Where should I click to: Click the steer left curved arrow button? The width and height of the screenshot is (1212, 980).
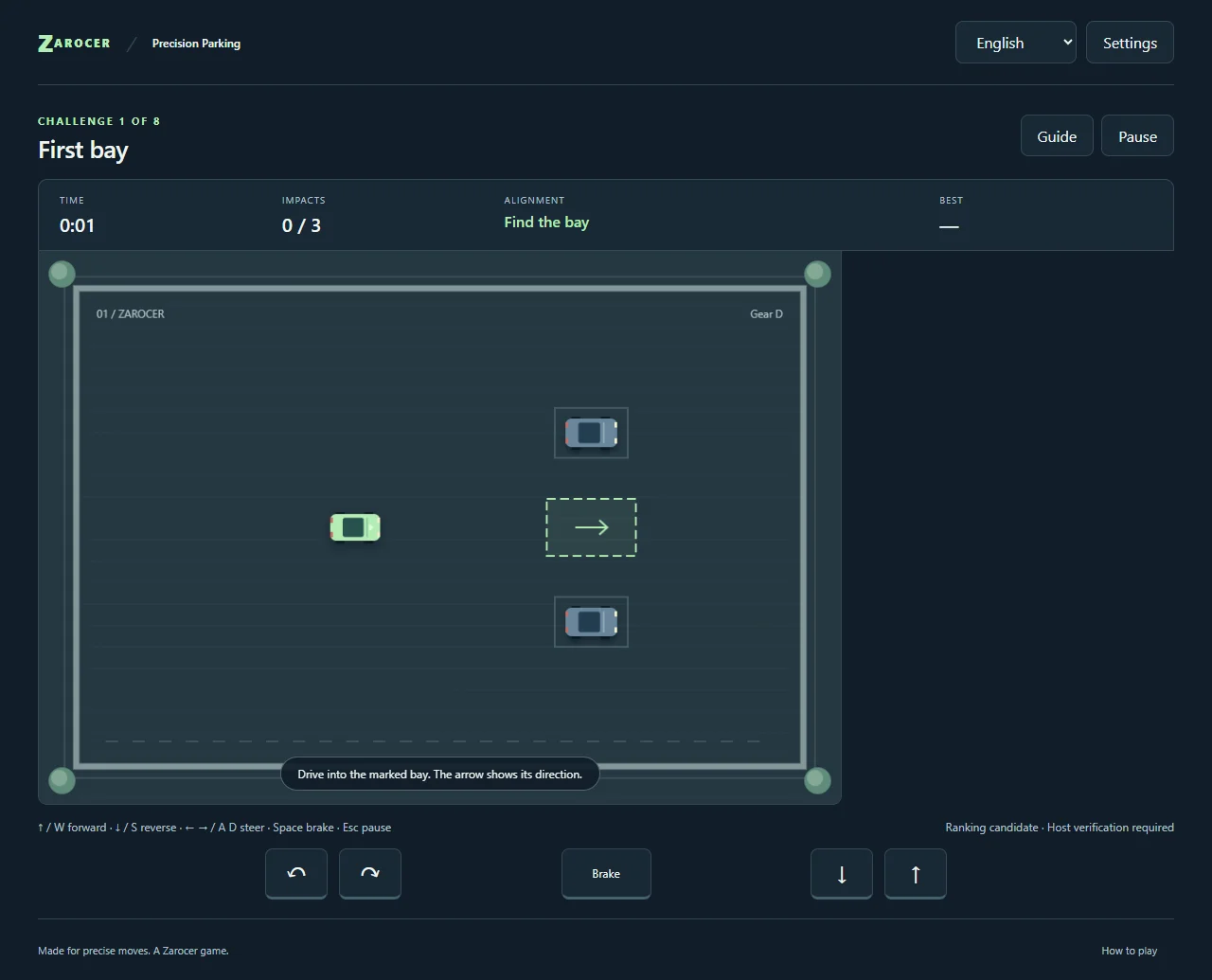(296, 873)
